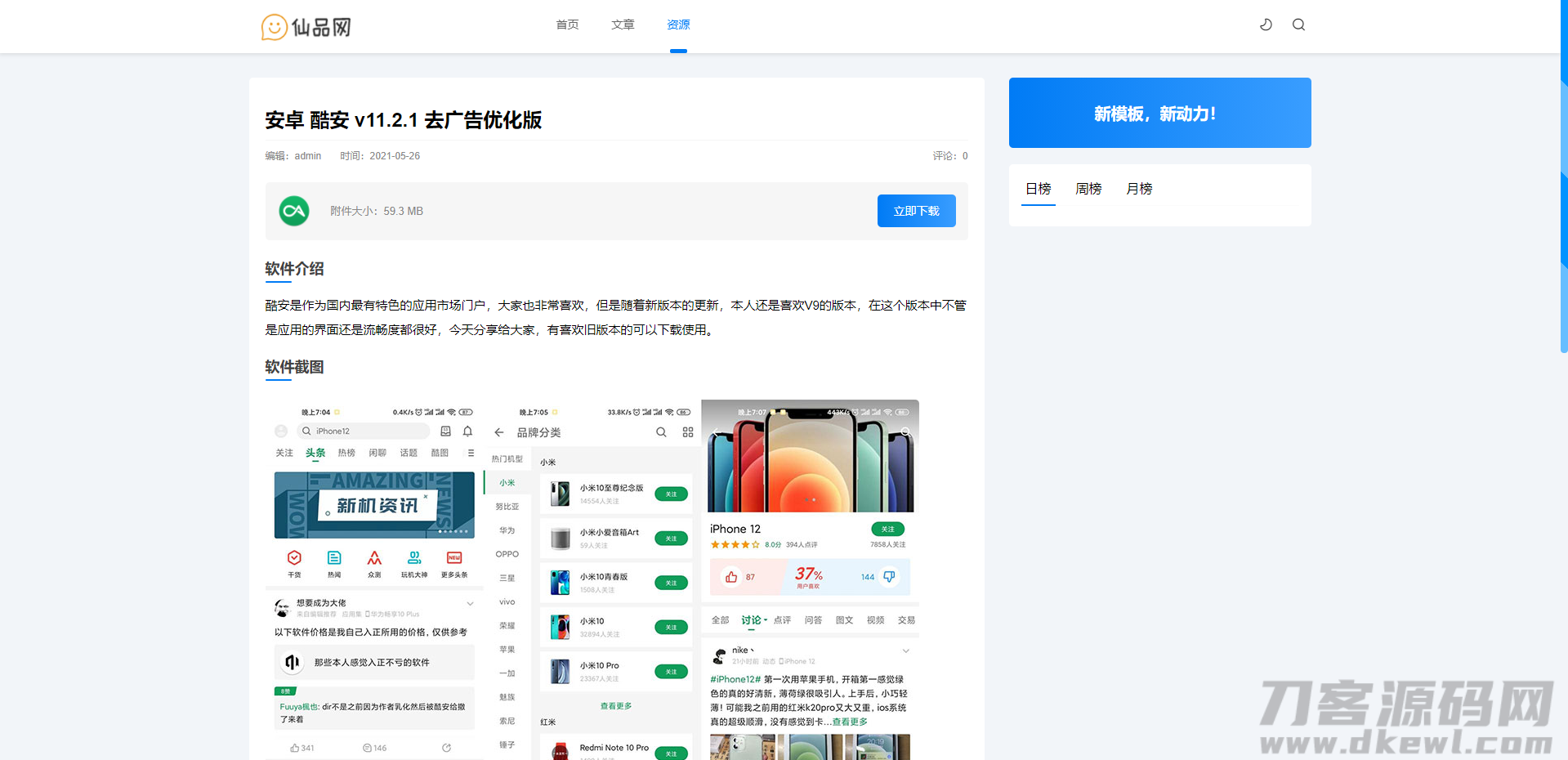This screenshot has width=1568, height=760.
Task: Click the green CoolApk CA app icon
Action: tap(293, 211)
